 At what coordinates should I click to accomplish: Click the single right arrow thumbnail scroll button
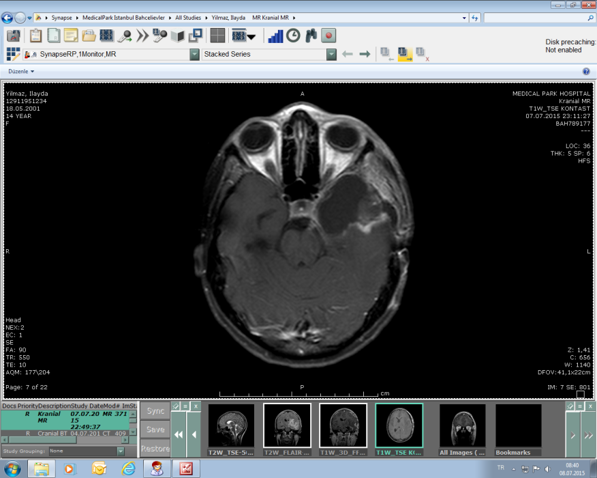click(x=573, y=435)
